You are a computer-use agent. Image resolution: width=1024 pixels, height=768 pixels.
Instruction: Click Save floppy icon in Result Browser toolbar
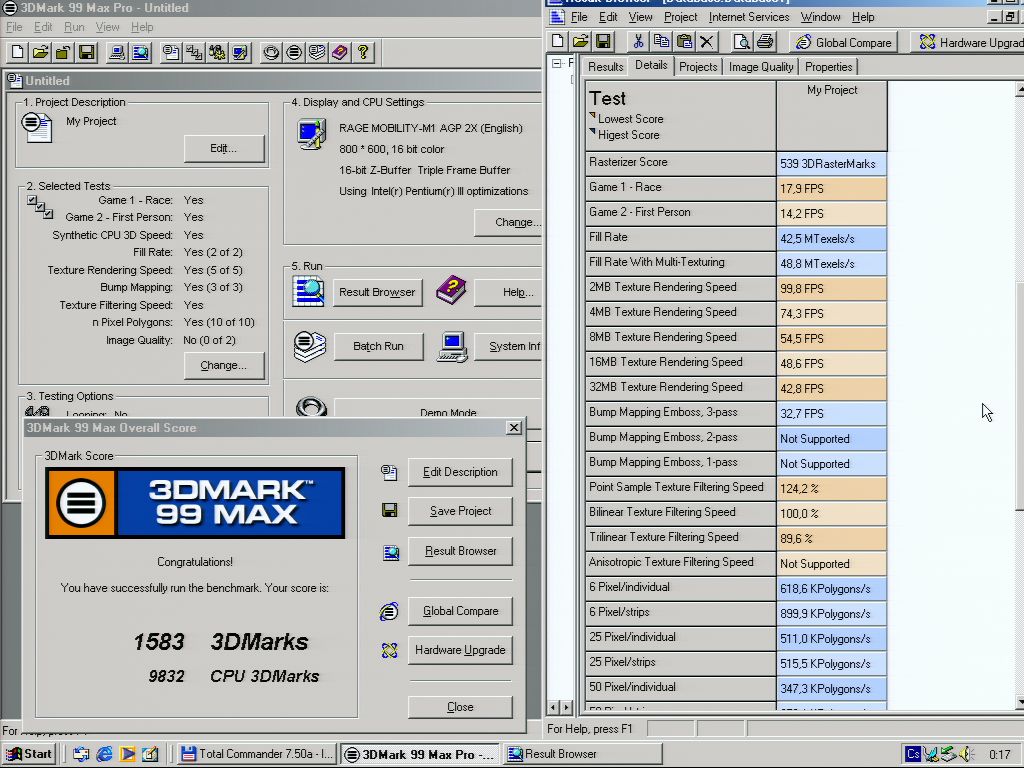tap(603, 42)
